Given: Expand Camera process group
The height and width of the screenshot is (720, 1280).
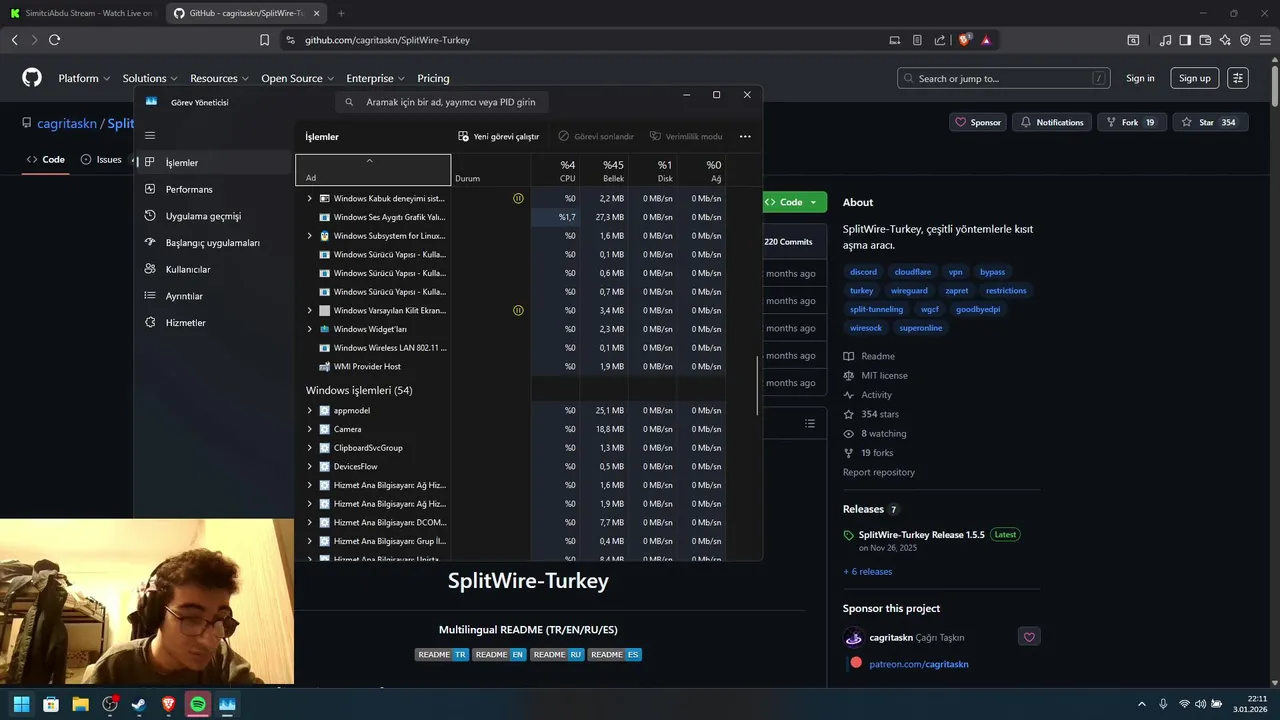Looking at the screenshot, I should [x=310, y=429].
